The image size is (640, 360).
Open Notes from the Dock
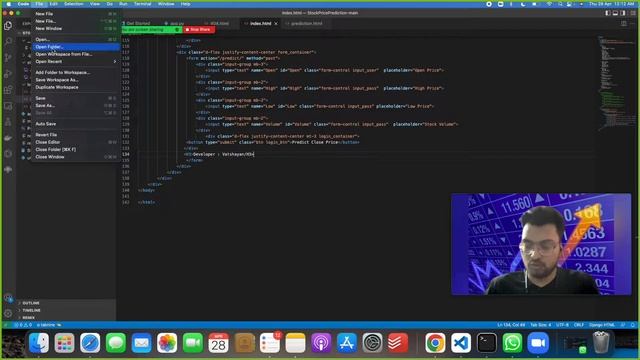coord(296,343)
